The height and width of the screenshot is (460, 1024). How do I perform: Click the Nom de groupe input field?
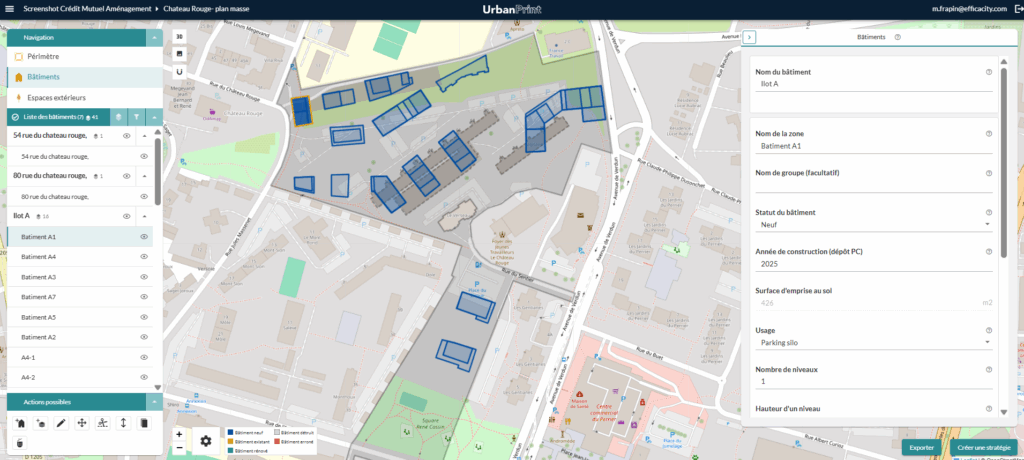point(872,185)
